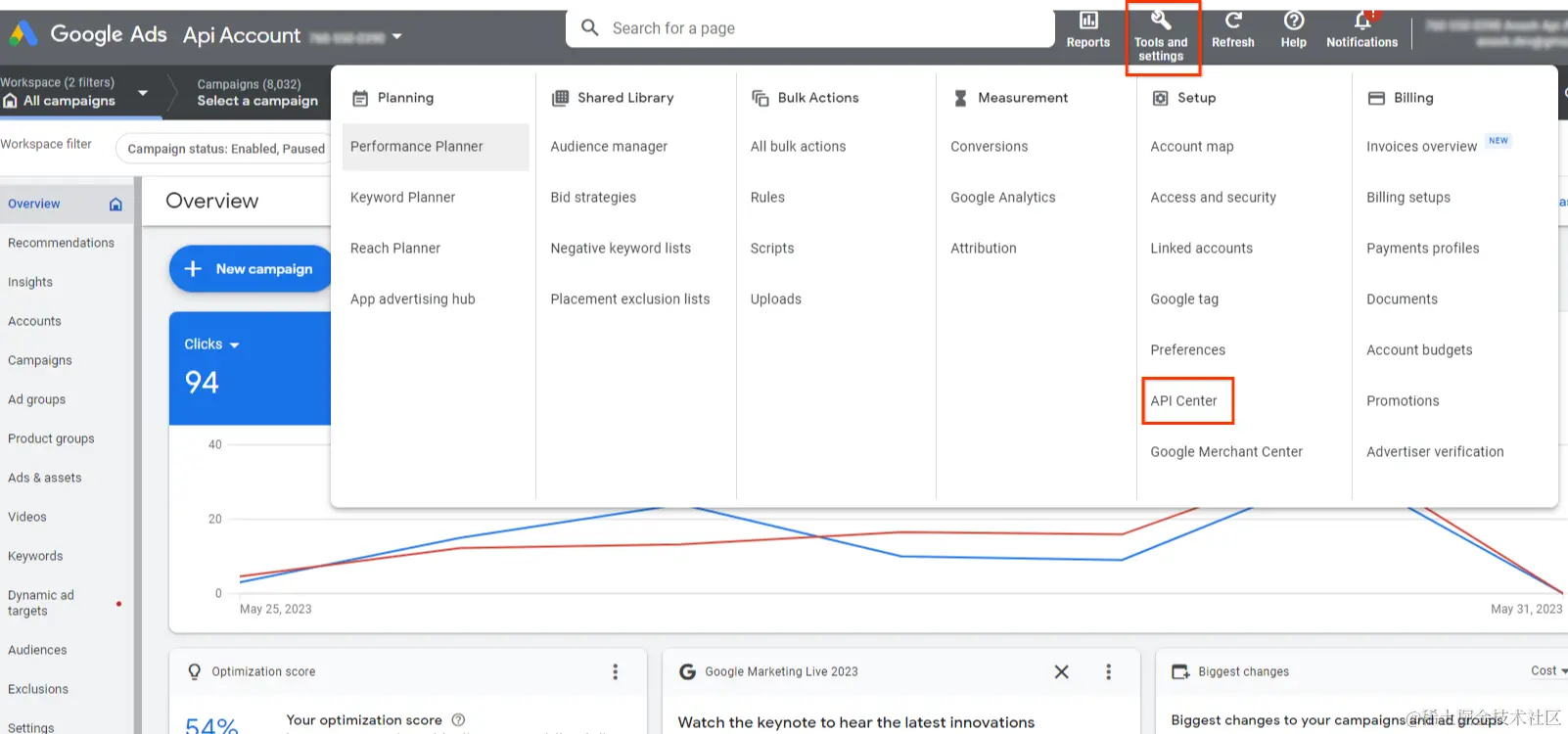This screenshot has width=1568, height=734.
Task: Open Placement exclusion lists
Action: point(630,299)
